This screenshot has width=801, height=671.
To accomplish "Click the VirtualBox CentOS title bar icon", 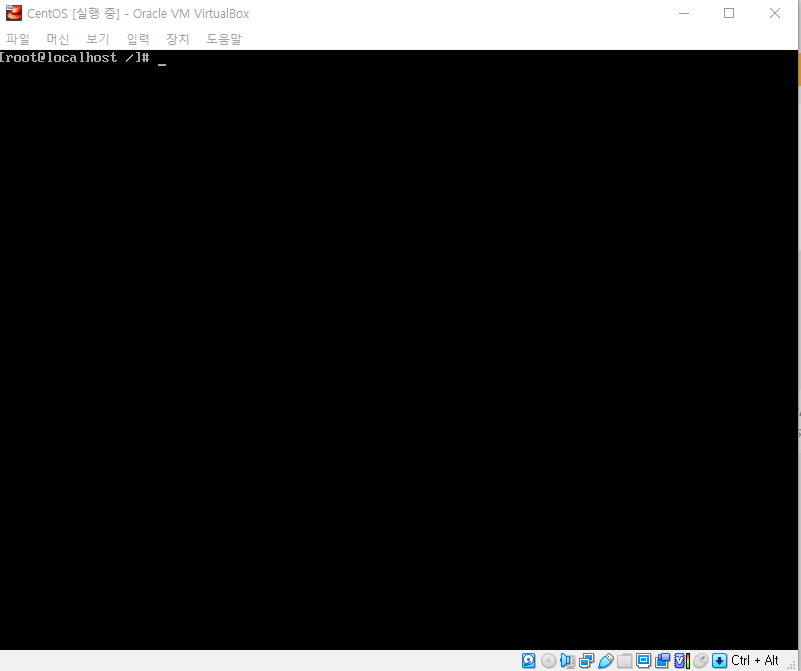I will 14,13.
